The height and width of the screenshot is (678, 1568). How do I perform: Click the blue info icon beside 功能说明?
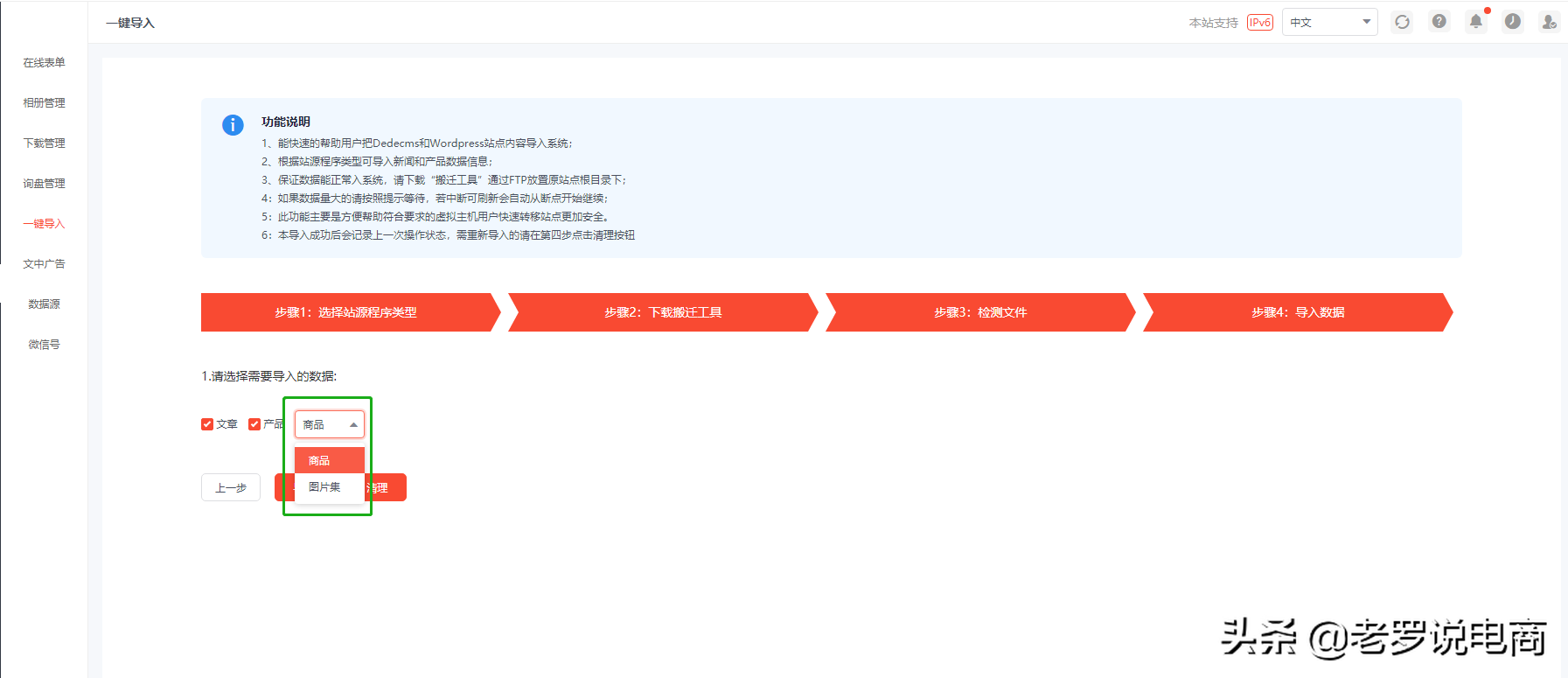click(x=233, y=125)
